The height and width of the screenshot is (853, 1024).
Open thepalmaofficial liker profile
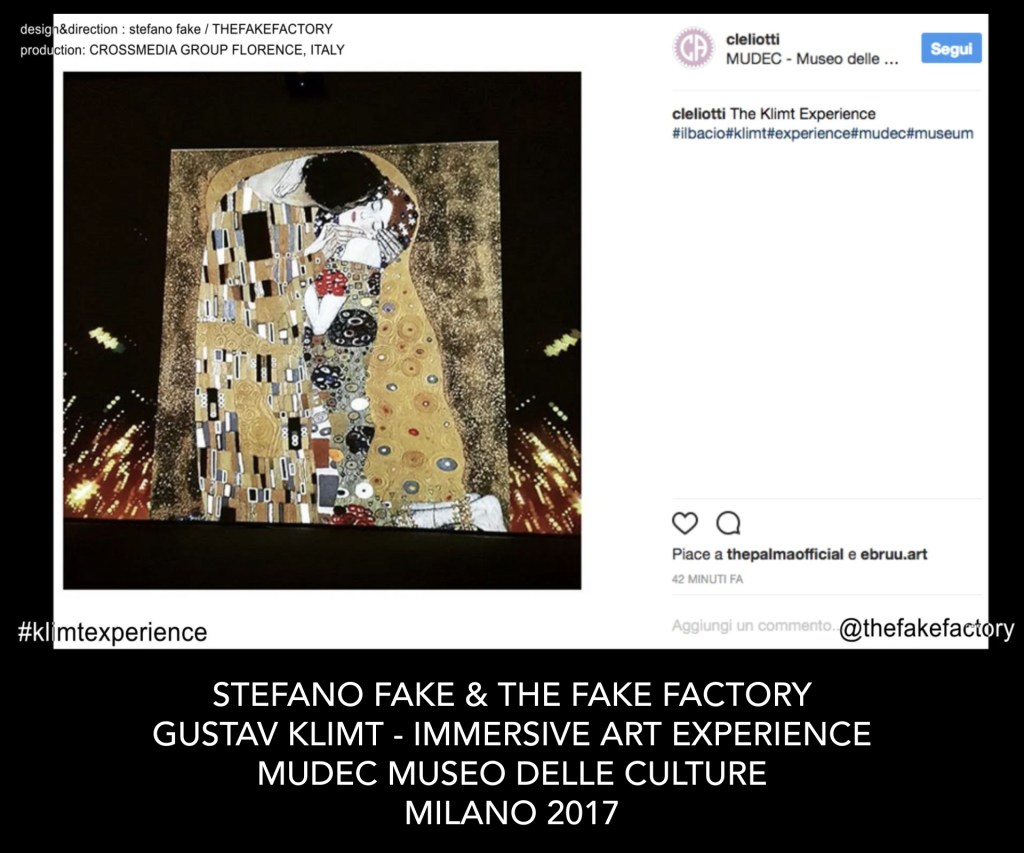pos(785,555)
